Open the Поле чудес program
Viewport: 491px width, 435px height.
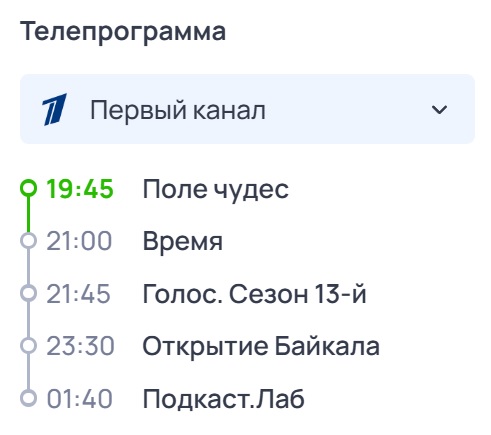click(216, 189)
